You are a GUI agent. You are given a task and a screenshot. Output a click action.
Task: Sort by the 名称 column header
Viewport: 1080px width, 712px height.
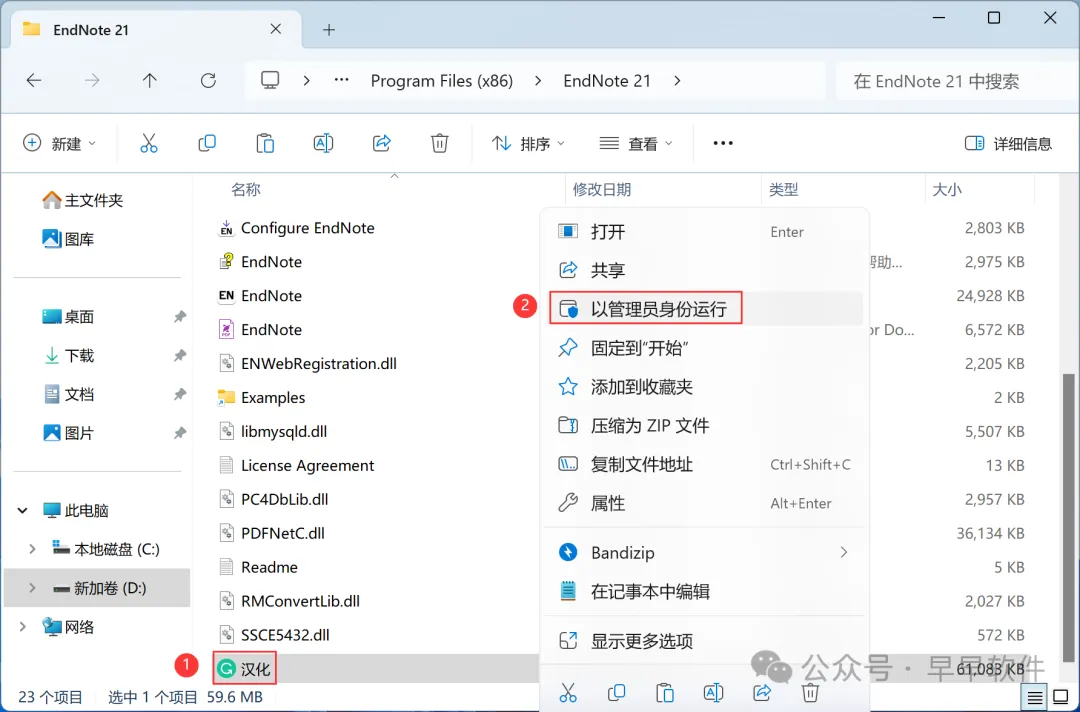(x=246, y=189)
